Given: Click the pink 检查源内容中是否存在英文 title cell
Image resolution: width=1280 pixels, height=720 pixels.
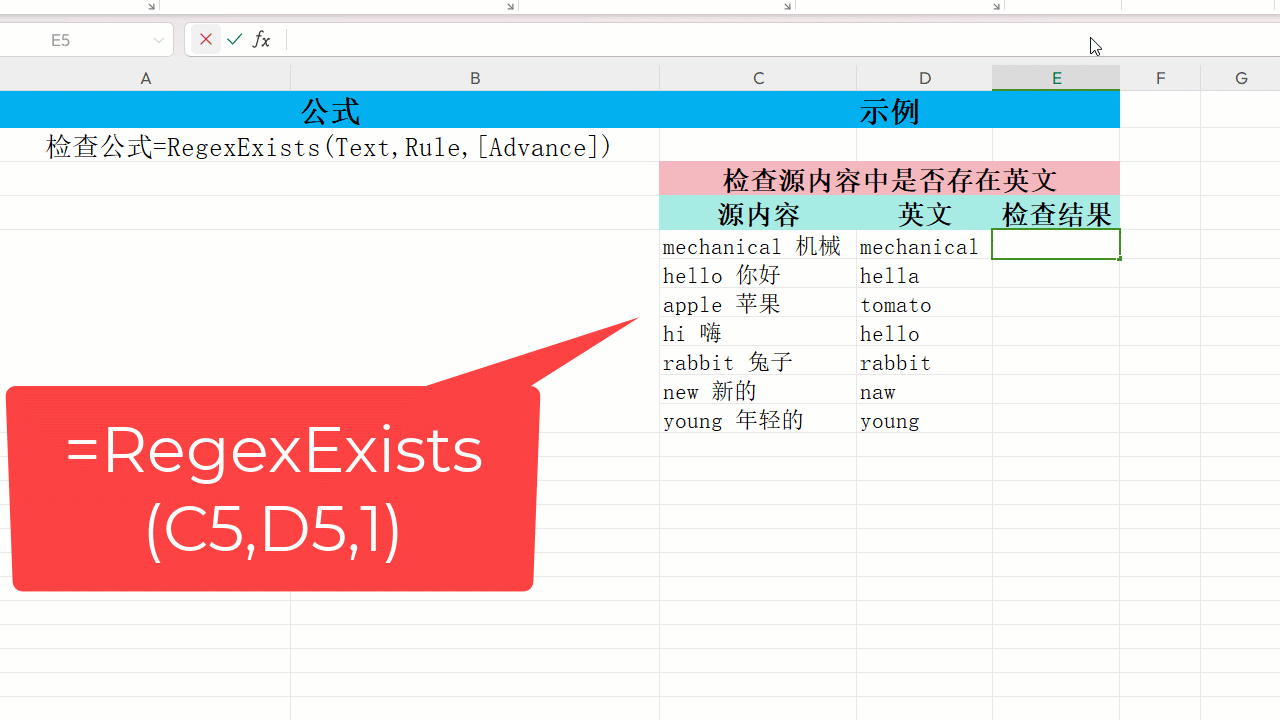Looking at the screenshot, I should (x=889, y=180).
